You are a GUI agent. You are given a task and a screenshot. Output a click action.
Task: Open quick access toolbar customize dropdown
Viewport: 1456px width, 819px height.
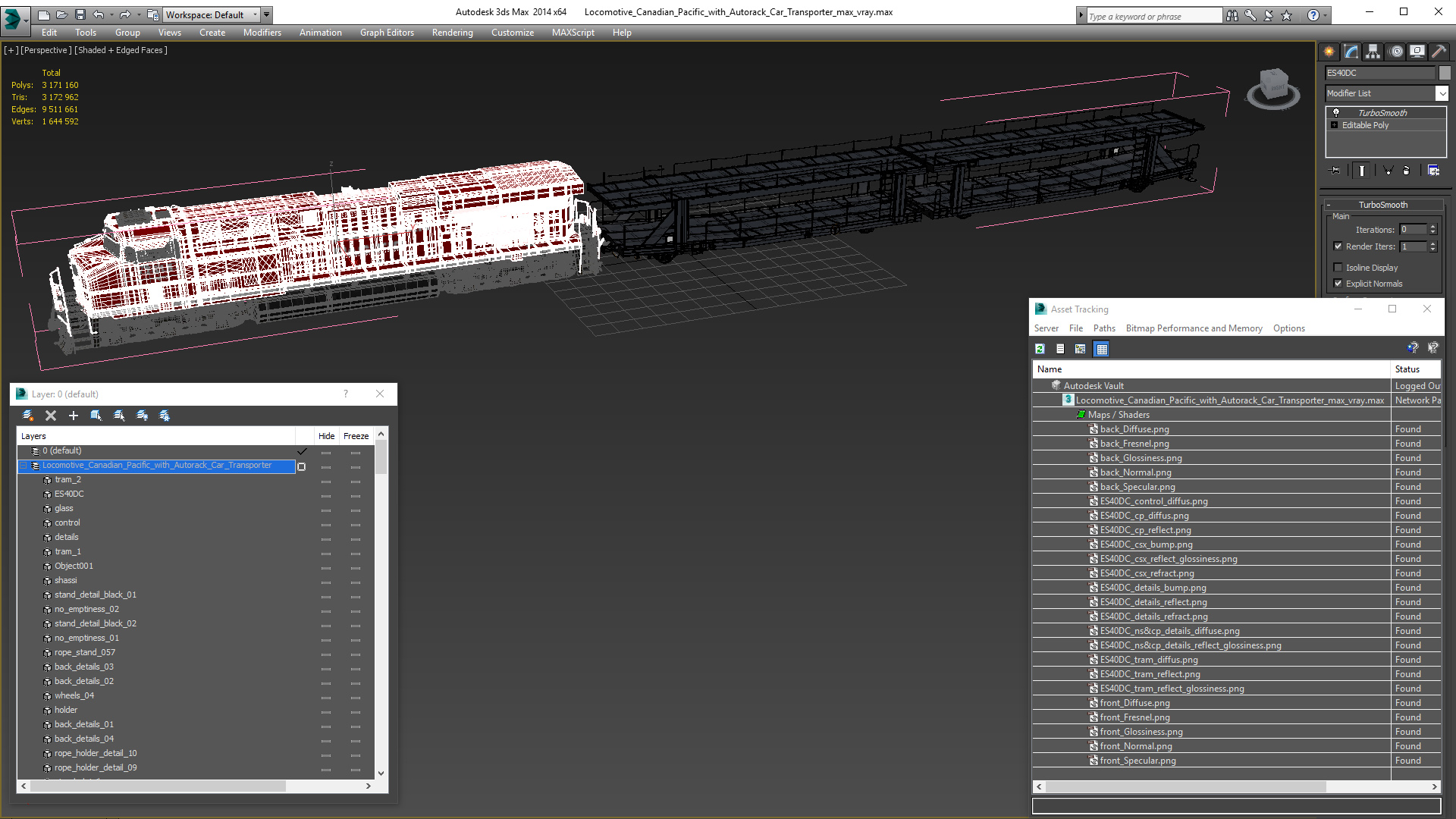pyautogui.click(x=266, y=14)
